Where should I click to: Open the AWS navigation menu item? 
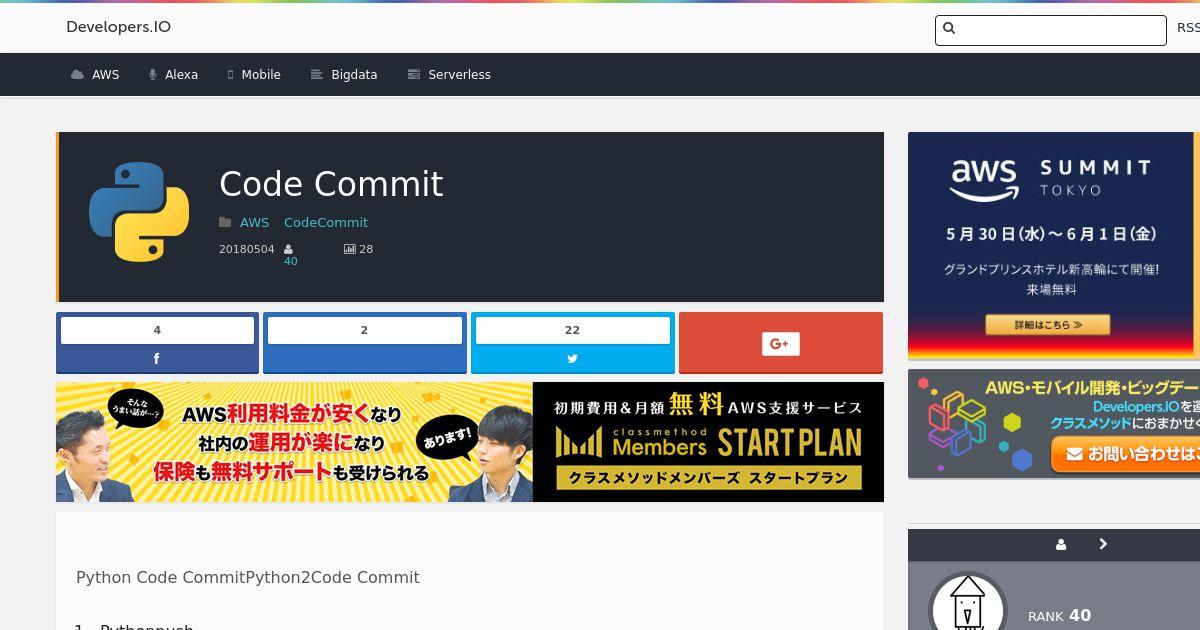click(x=95, y=75)
